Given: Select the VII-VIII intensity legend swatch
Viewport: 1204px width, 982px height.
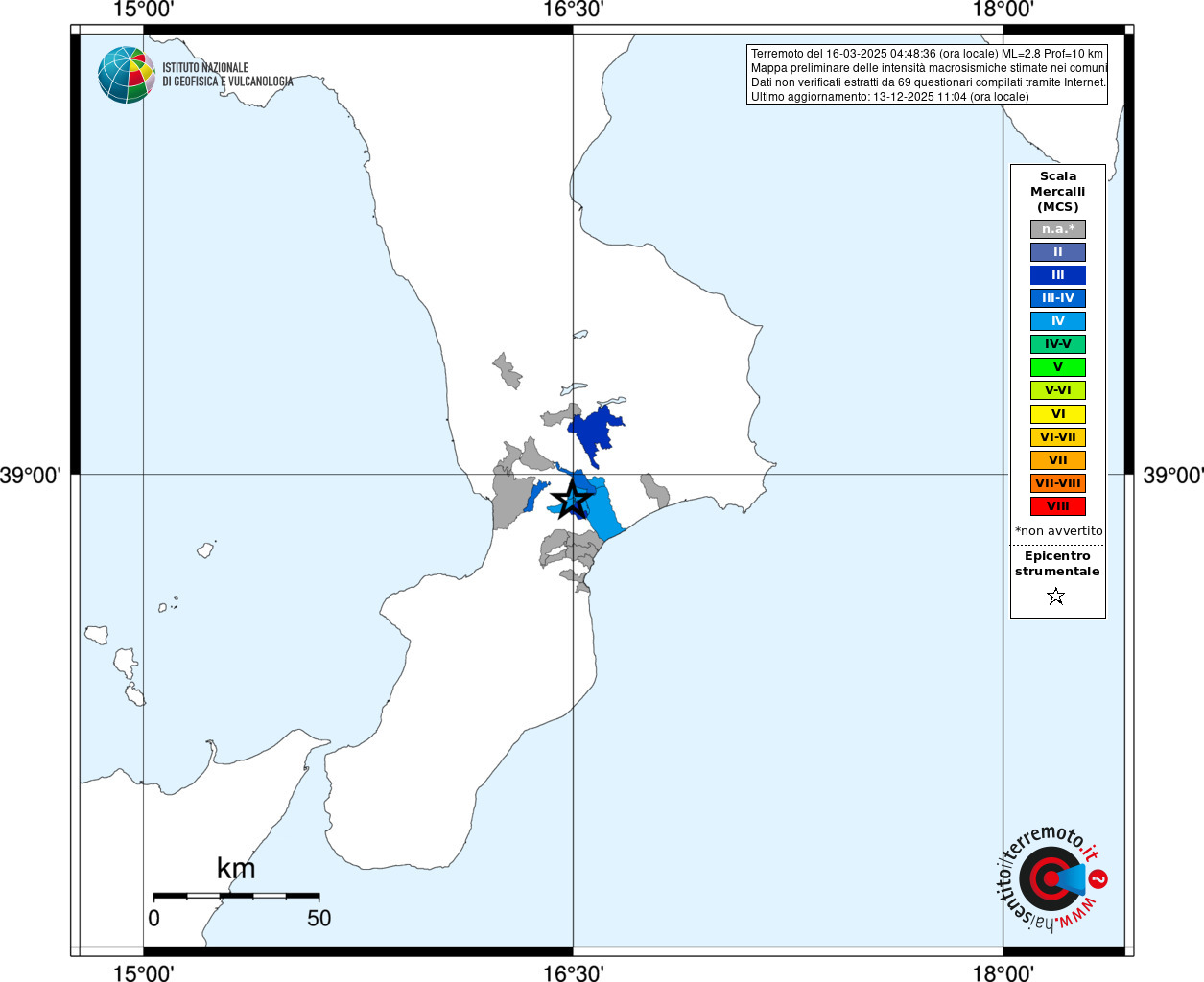Looking at the screenshot, I should [1058, 483].
